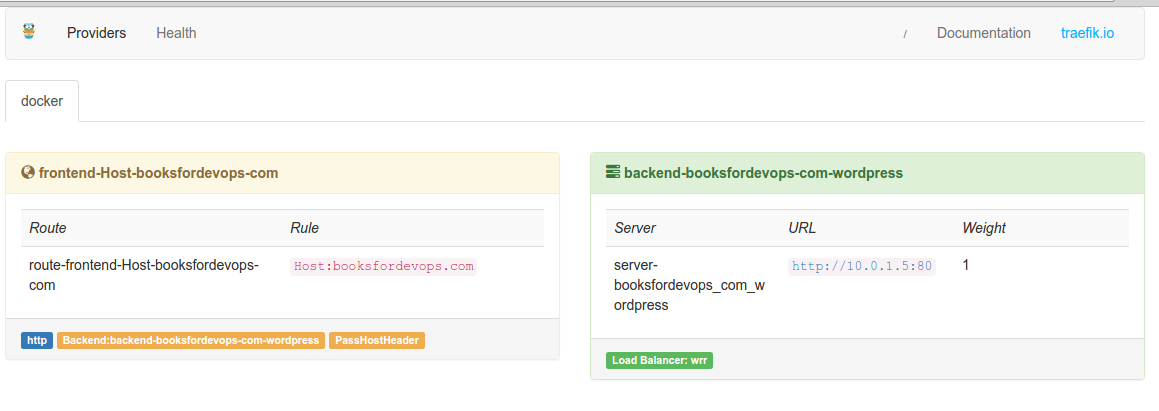The height and width of the screenshot is (411, 1159).
Task: Visit the traefik.io link
Action: coord(1087,33)
